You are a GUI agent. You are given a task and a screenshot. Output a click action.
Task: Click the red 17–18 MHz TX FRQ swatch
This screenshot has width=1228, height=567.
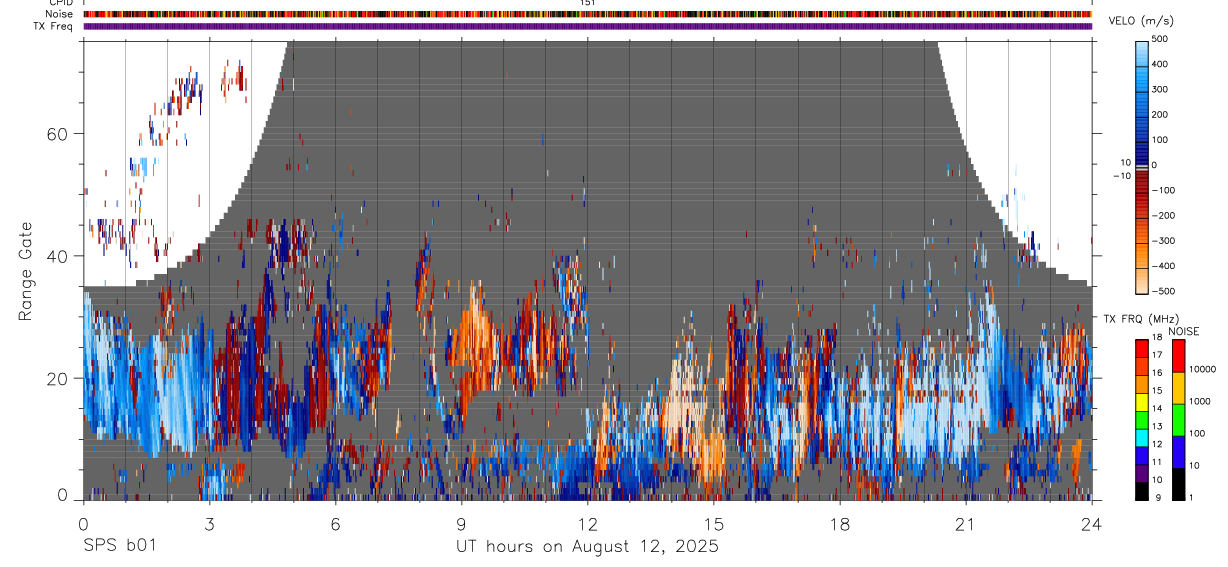coord(1141,348)
